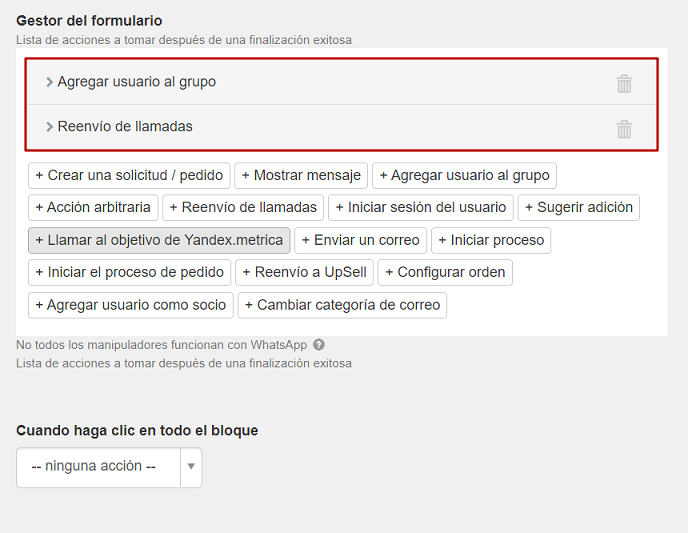Click the + Iniciar proceso button
688x533 pixels.
point(491,240)
